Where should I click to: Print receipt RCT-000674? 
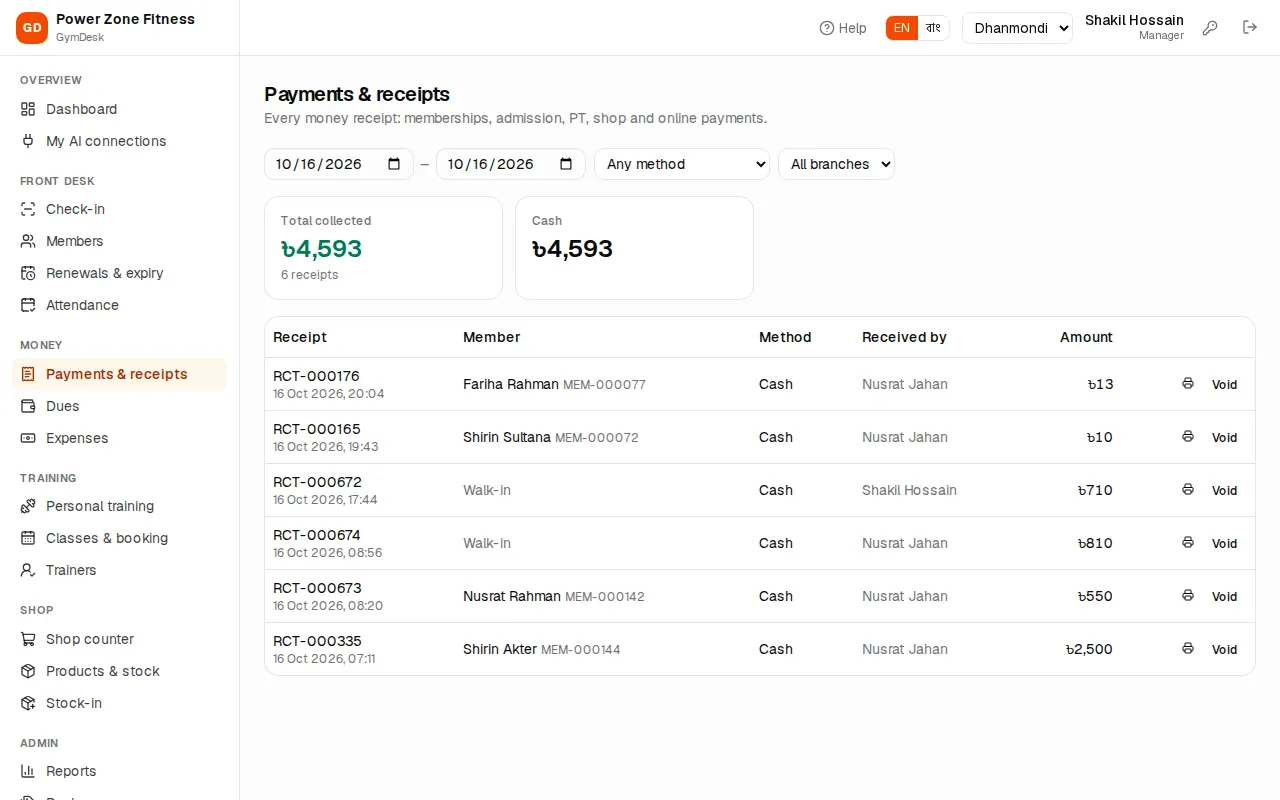(x=1188, y=543)
